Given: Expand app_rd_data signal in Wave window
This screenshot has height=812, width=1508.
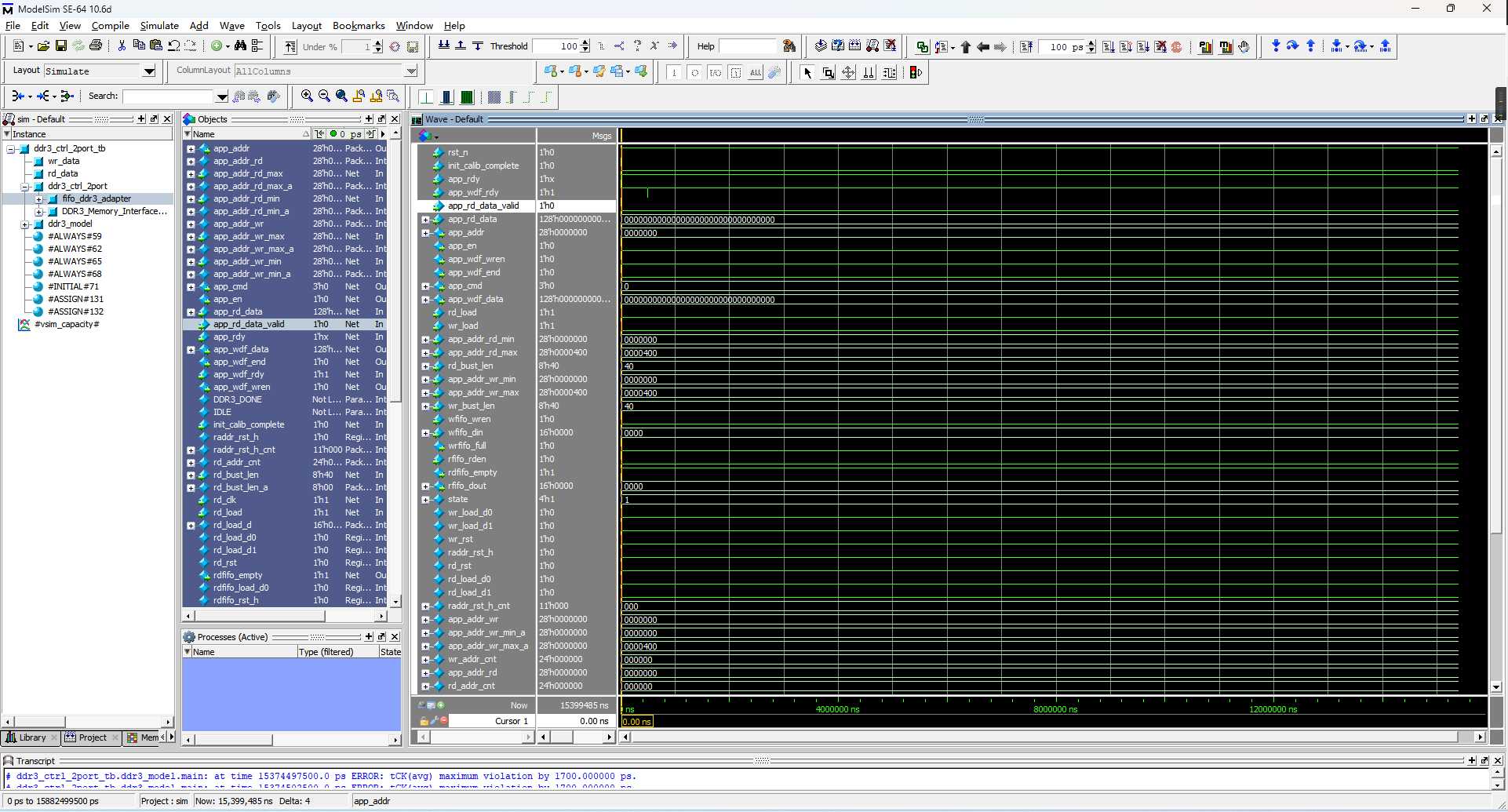Looking at the screenshot, I should click(425, 220).
